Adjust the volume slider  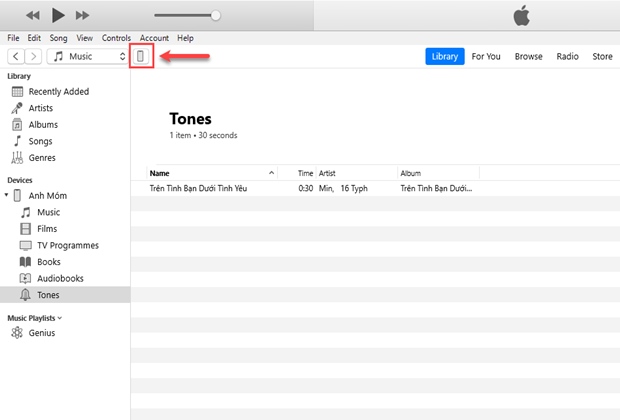point(215,16)
